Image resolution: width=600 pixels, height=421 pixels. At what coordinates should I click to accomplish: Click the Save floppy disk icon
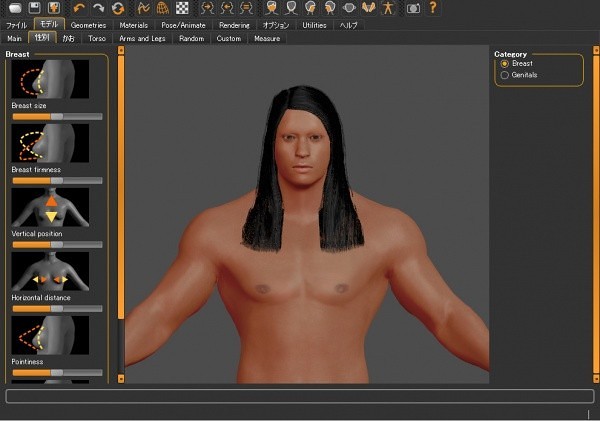pyautogui.click(x=35, y=8)
